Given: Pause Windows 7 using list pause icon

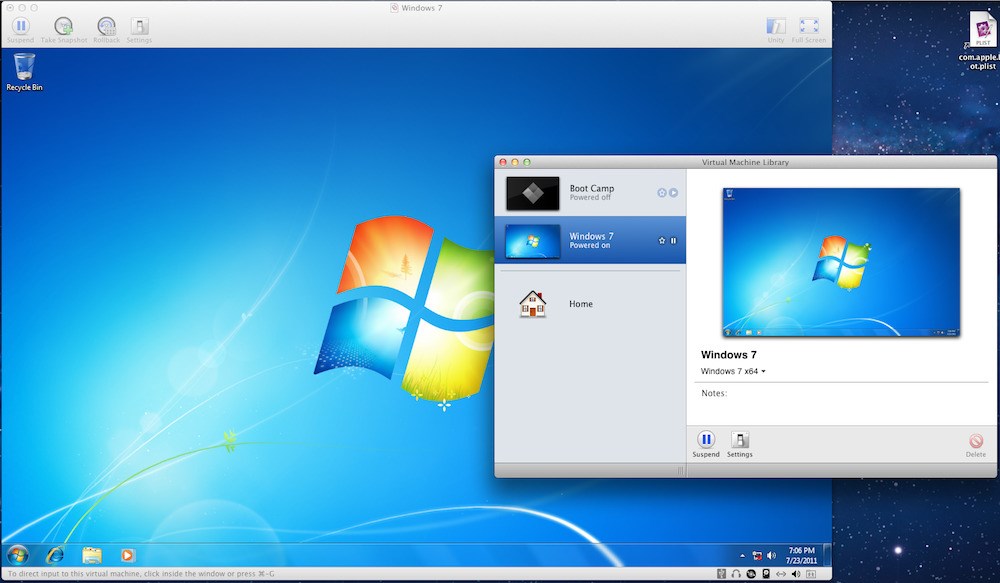Looking at the screenshot, I should pyautogui.click(x=673, y=240).
